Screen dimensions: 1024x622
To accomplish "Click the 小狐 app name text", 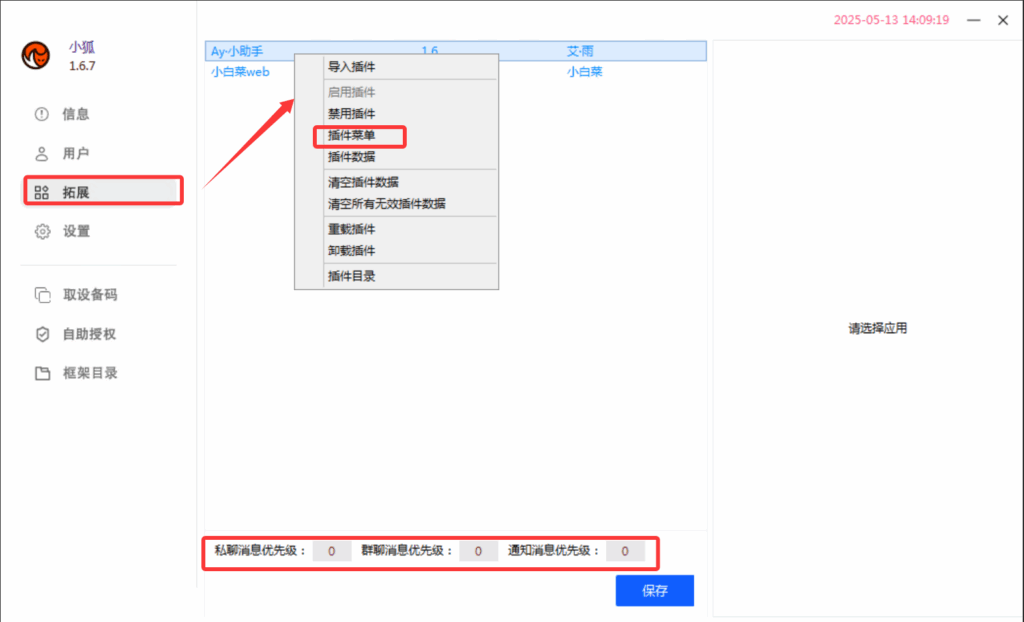I will pyautogui.click(x=82, y=47).
